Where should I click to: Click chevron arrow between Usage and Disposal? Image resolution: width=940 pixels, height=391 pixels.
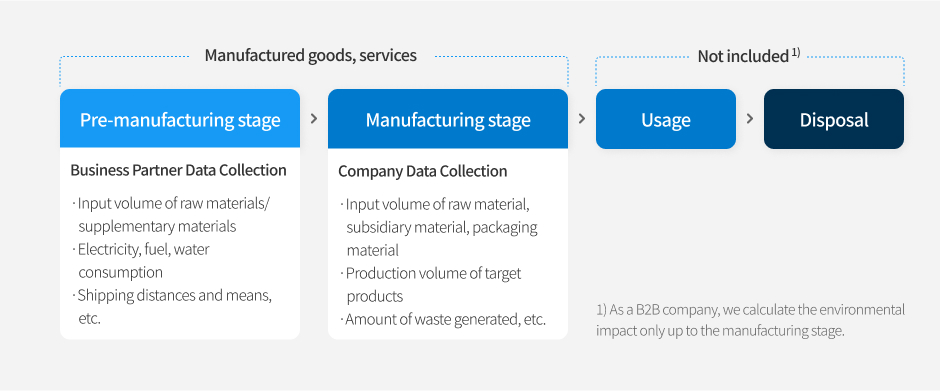coord(749,119)
